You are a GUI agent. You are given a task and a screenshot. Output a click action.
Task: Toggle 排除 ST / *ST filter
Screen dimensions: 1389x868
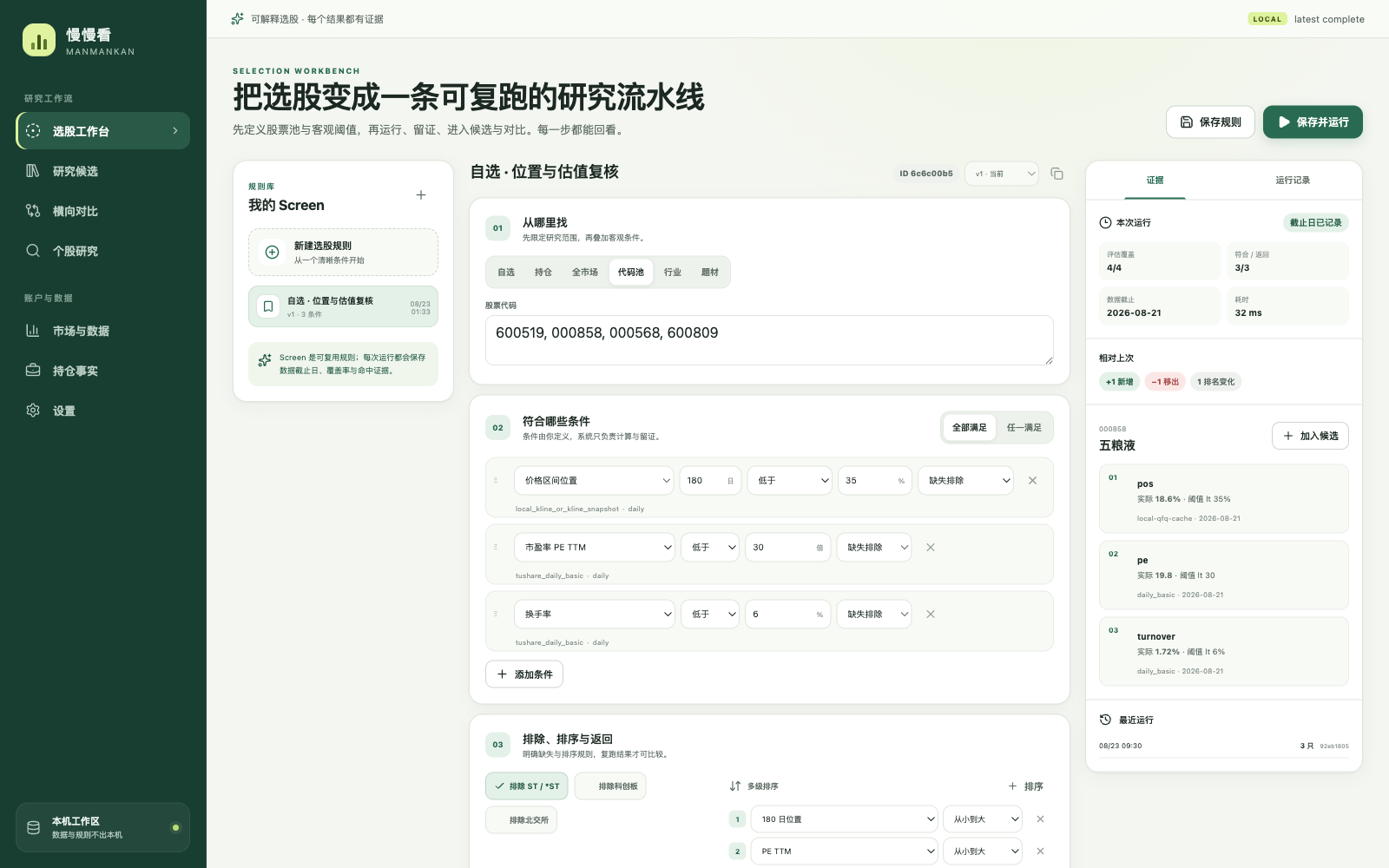(x=527, y=786)
